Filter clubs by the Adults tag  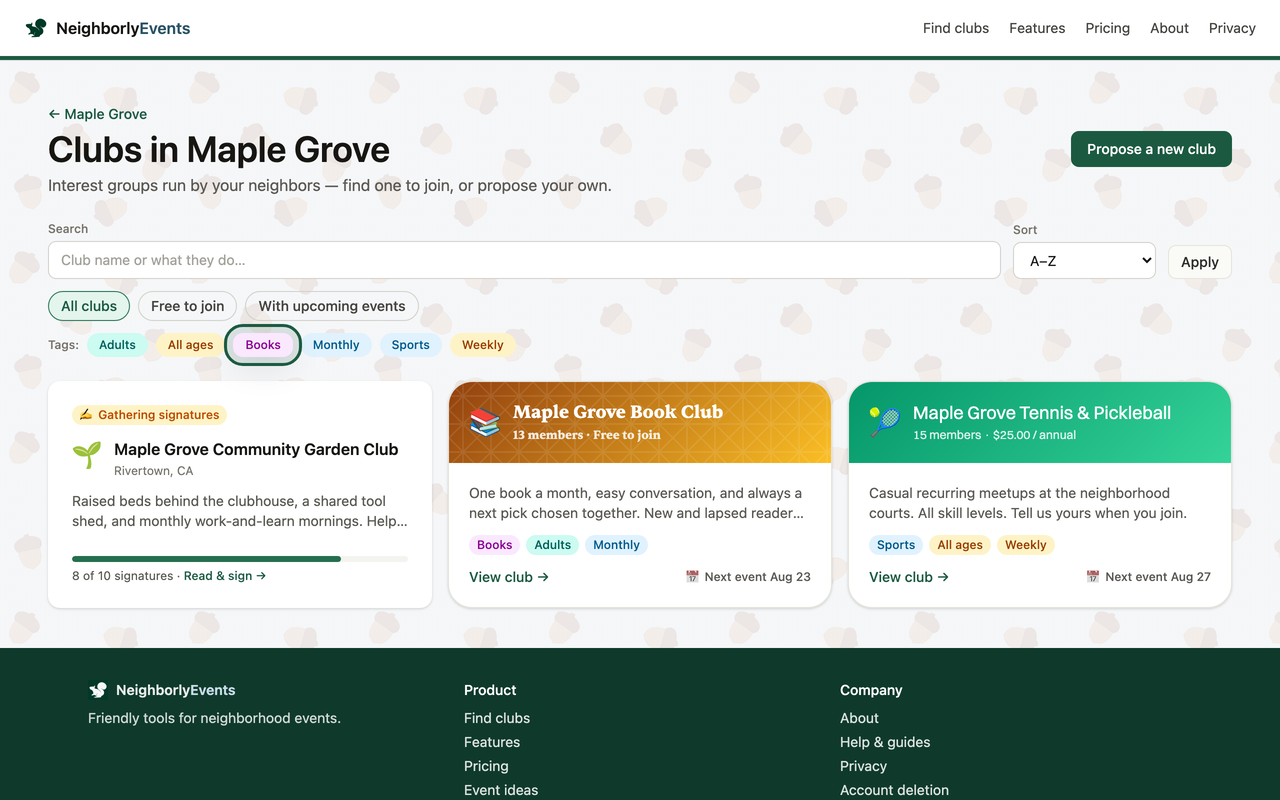(117, 345)
